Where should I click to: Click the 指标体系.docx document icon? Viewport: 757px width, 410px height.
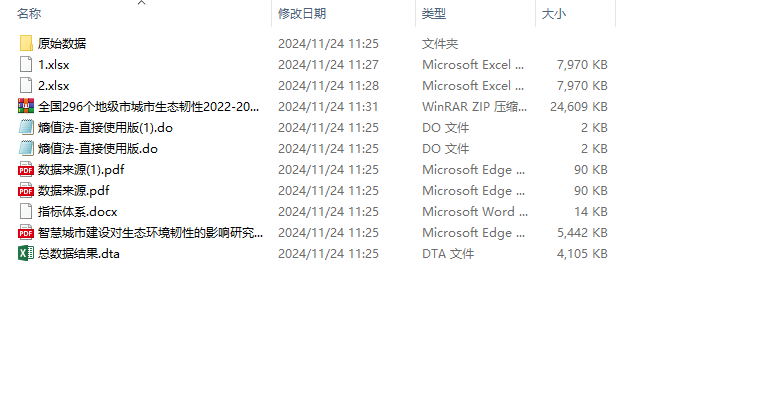26,211
